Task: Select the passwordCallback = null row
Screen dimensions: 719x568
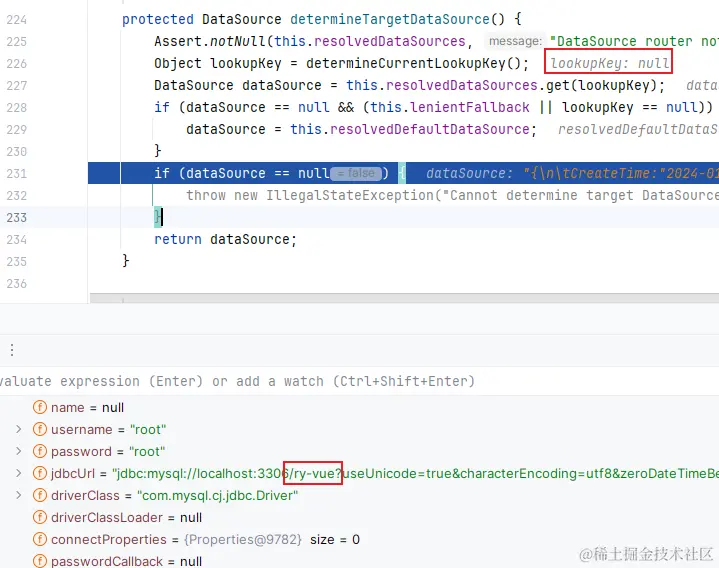Action: (360, 561)
